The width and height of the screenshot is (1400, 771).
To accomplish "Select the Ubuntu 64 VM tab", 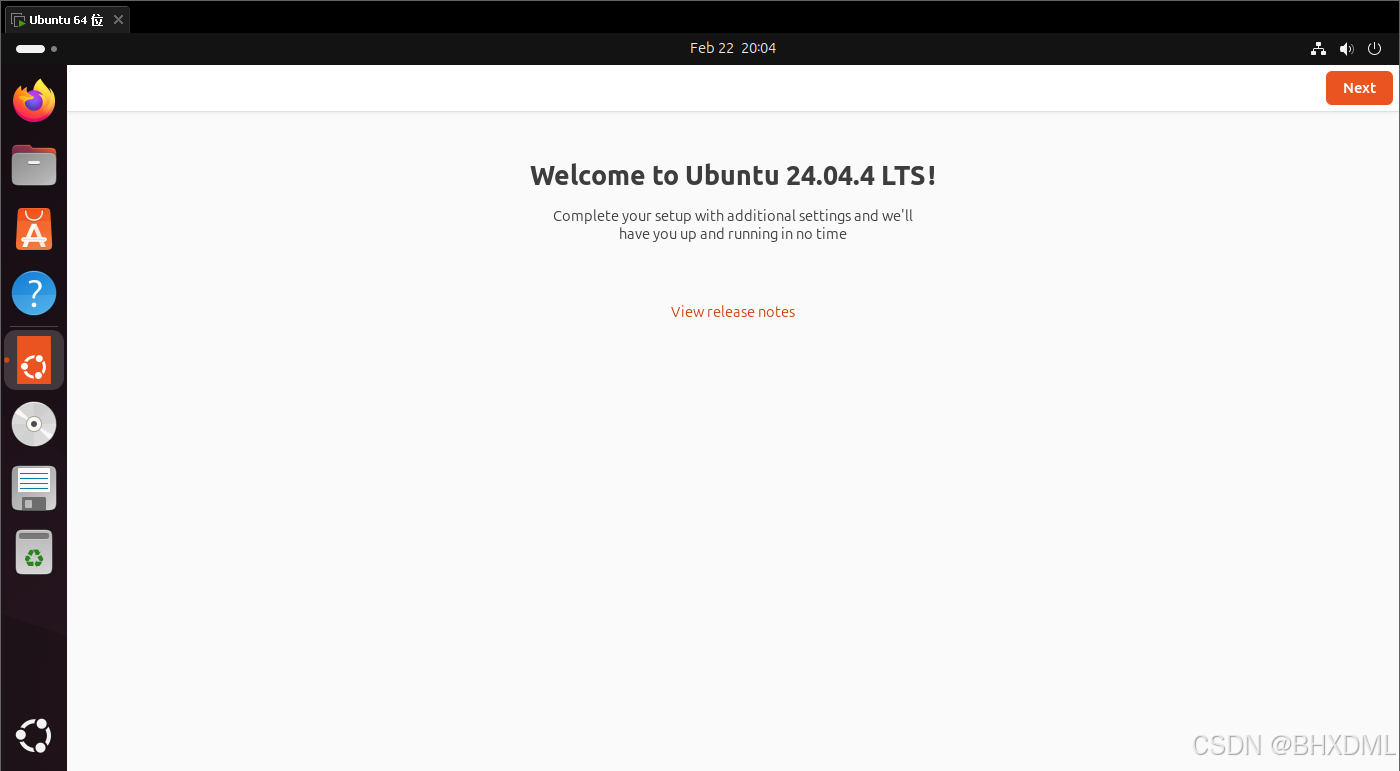I will 67,19.
